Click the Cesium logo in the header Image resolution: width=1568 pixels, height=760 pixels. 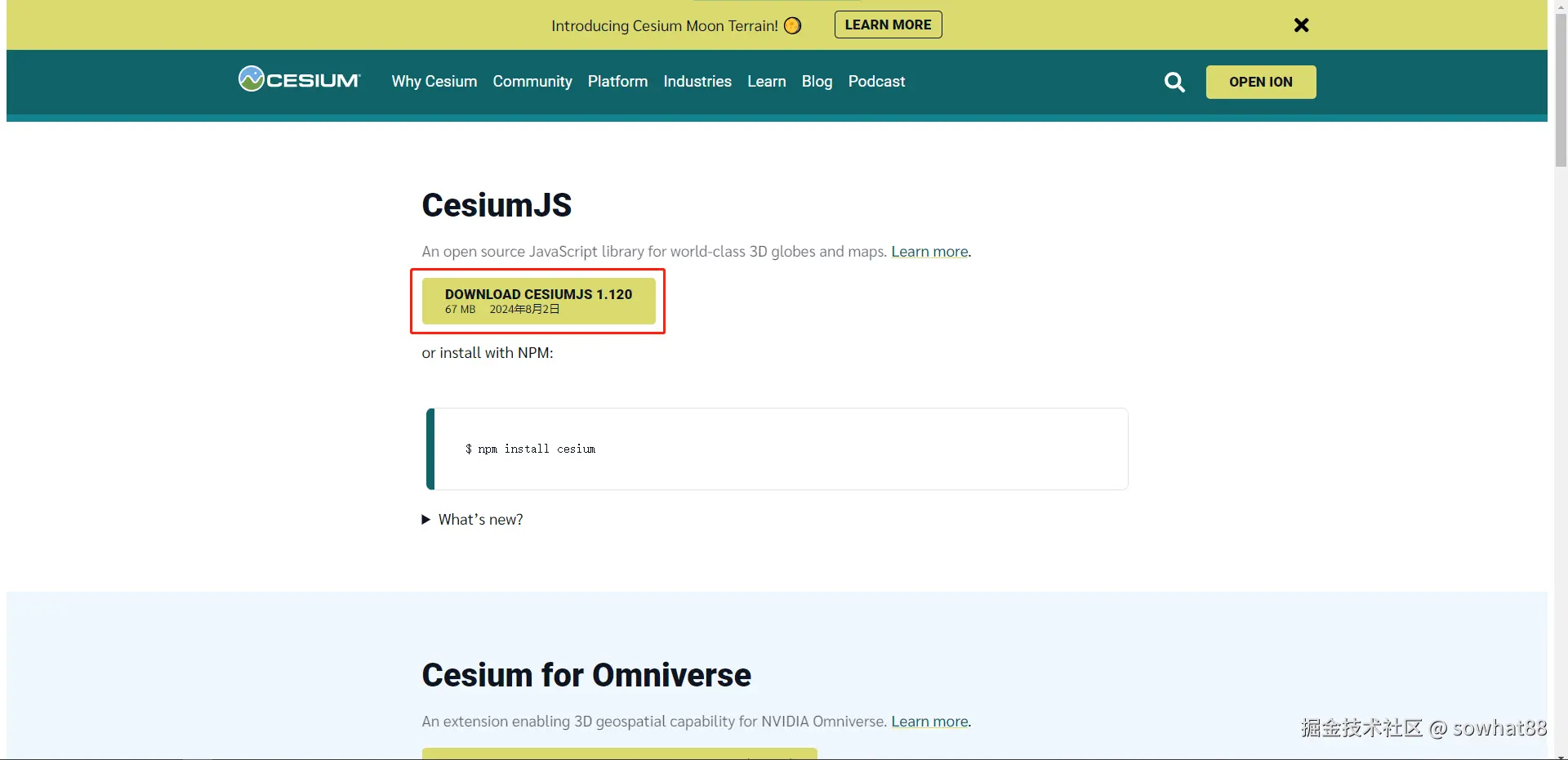click(x=299, y=79)
